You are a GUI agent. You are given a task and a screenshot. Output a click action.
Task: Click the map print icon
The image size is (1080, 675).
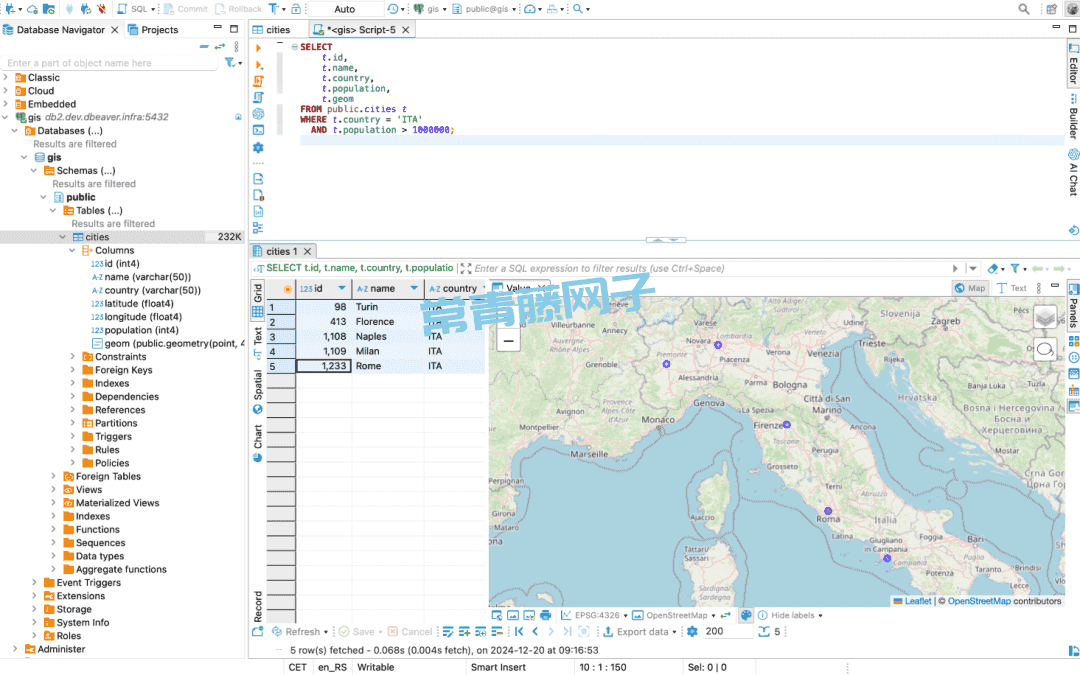[x=546, y=615]
